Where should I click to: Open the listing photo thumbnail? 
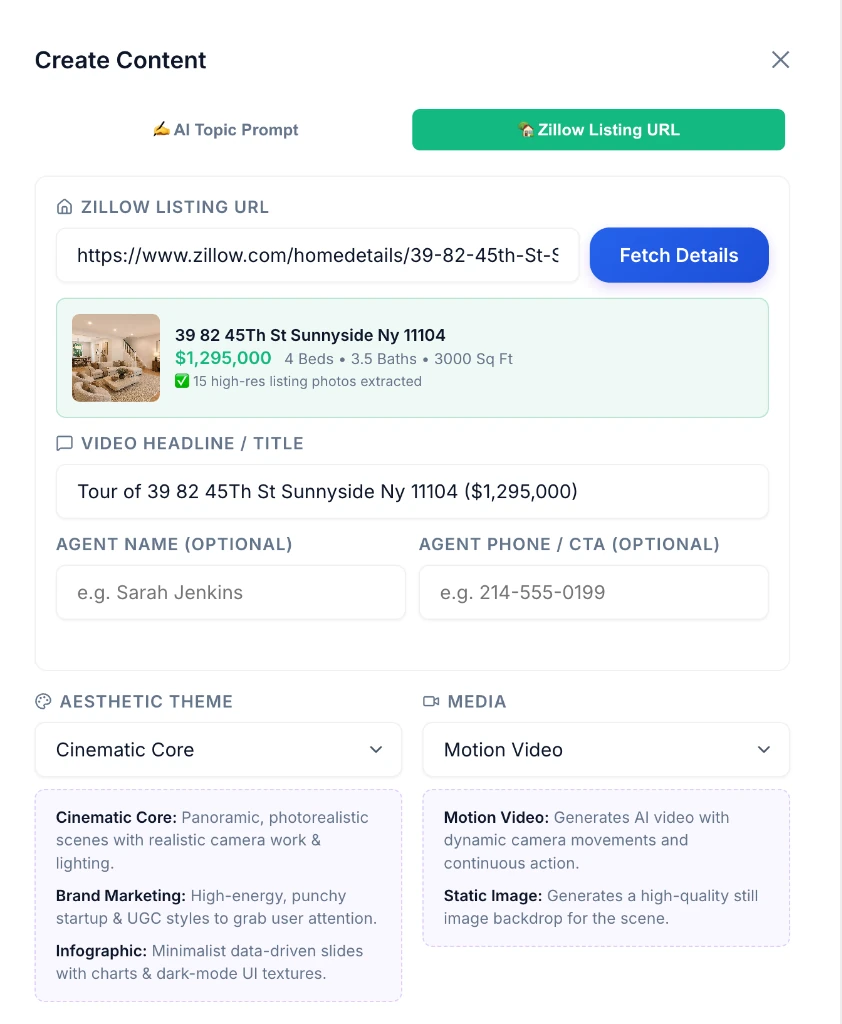(116, 358)
